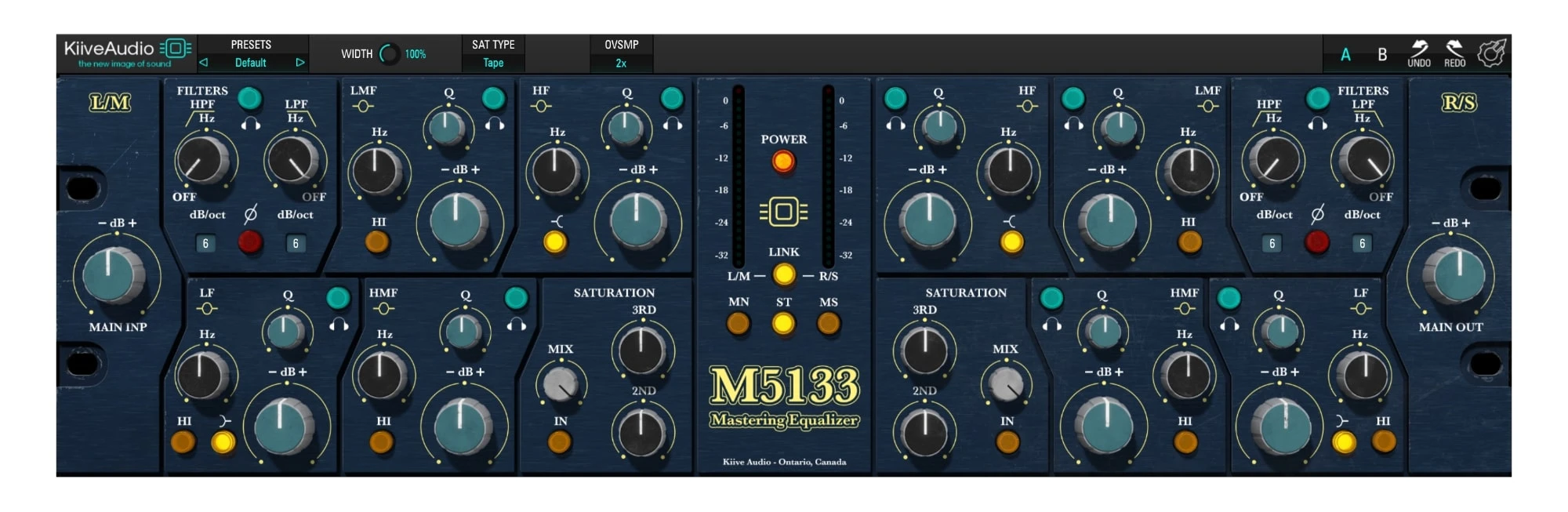Toggle the POWER button

pyautogui.click(x=783, y=162)
